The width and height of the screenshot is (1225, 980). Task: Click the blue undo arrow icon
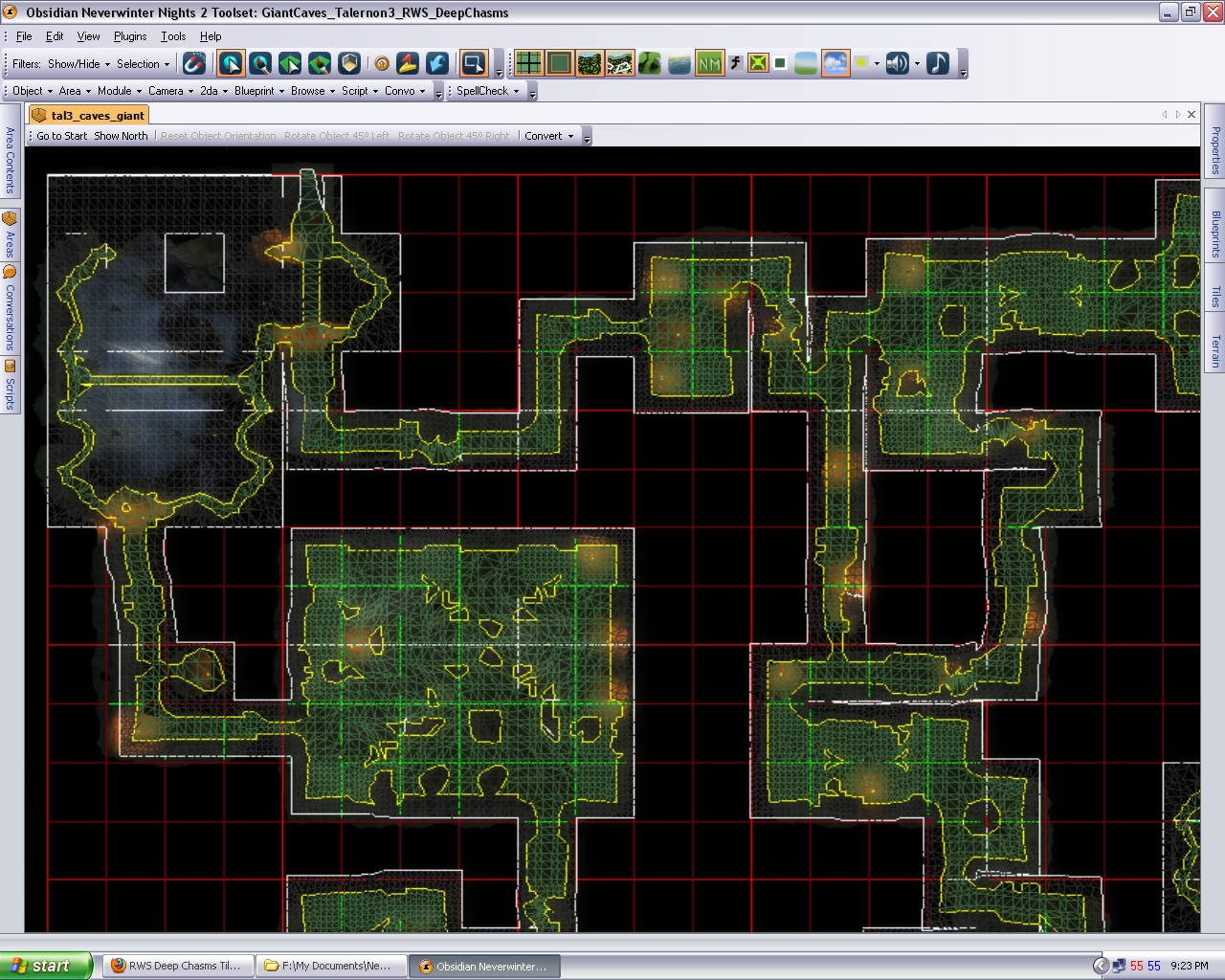tap(437, 64)
